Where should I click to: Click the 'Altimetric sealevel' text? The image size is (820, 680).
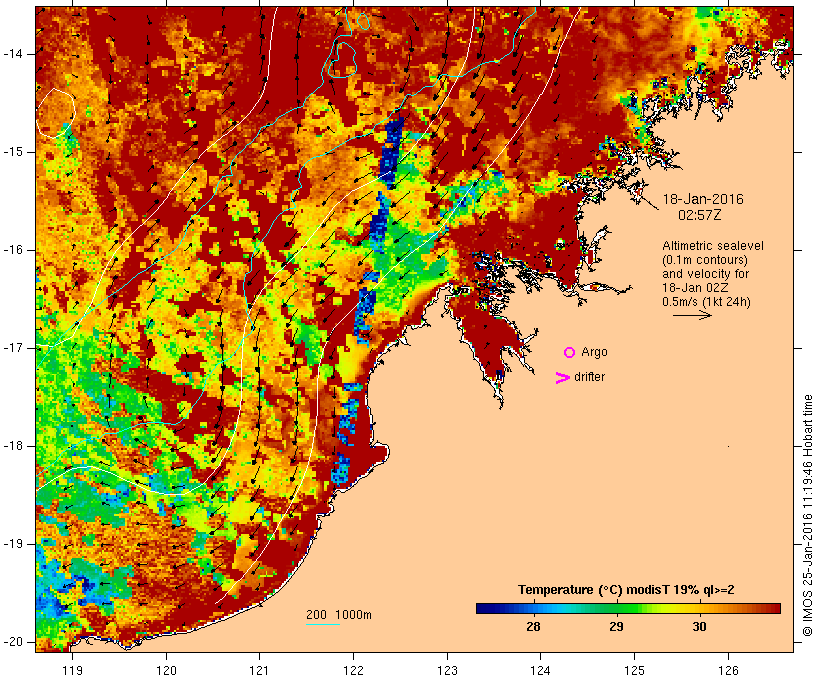point(713,246)
